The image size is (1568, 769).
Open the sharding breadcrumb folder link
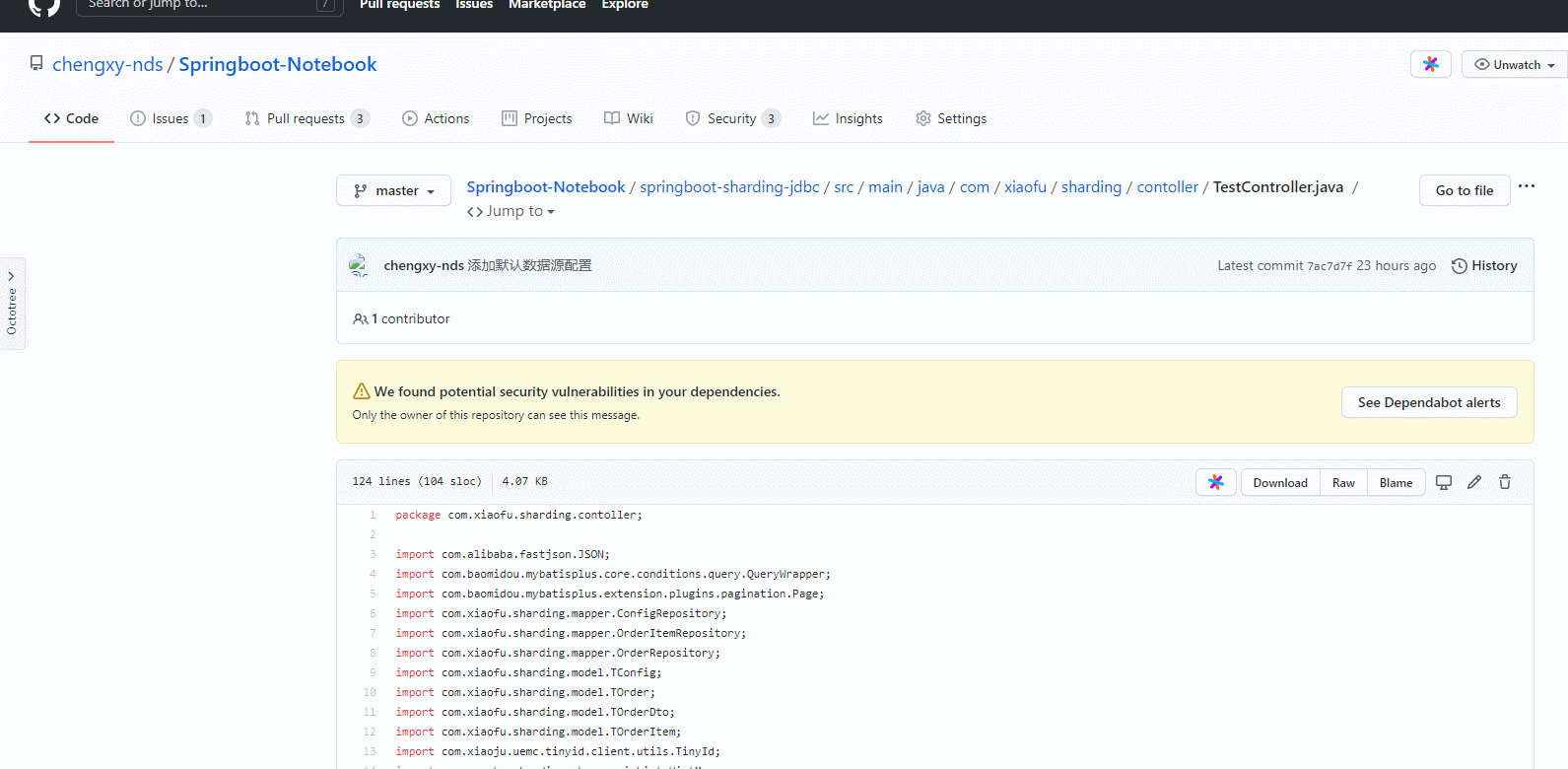pyautogui.click(x=1091, y=186)
